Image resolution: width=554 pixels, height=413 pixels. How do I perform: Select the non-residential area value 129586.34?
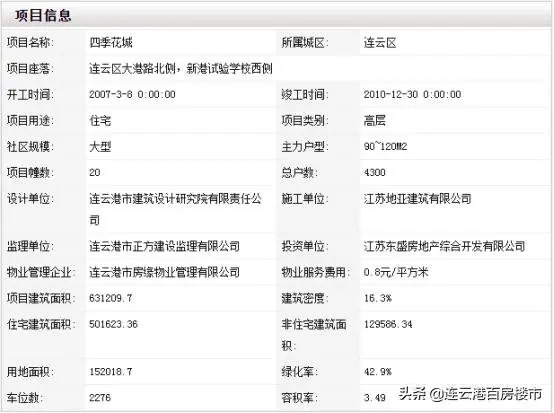coord(388,324)
